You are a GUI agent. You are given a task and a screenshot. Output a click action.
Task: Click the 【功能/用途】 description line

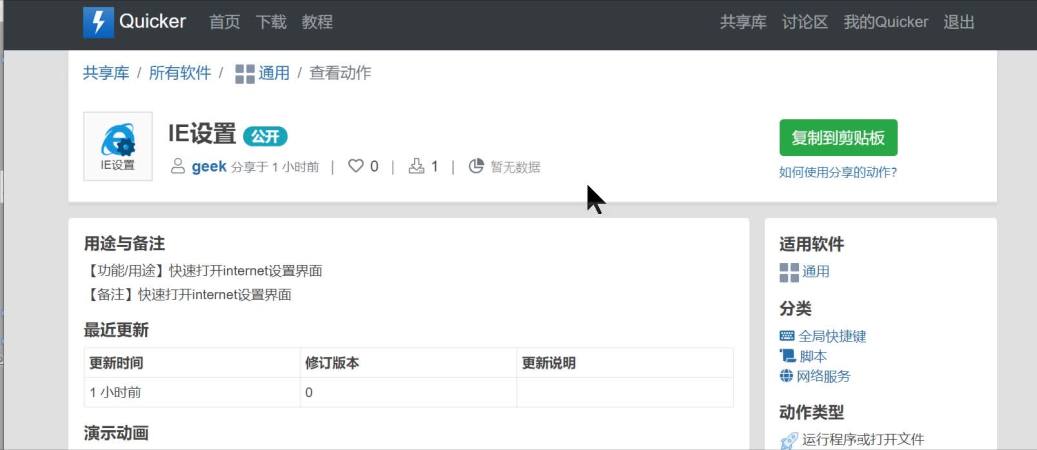204,271
